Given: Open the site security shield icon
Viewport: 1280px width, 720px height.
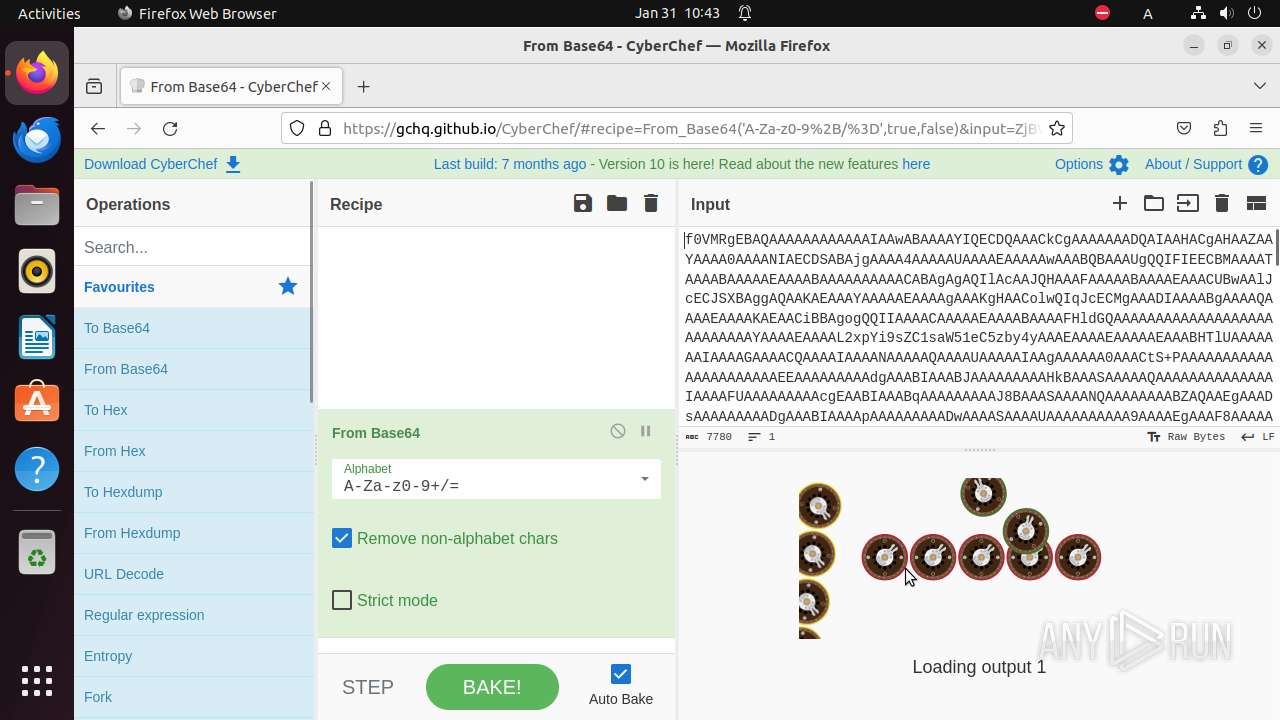Looking at the screenshot, I should click(x=297, y=128).
